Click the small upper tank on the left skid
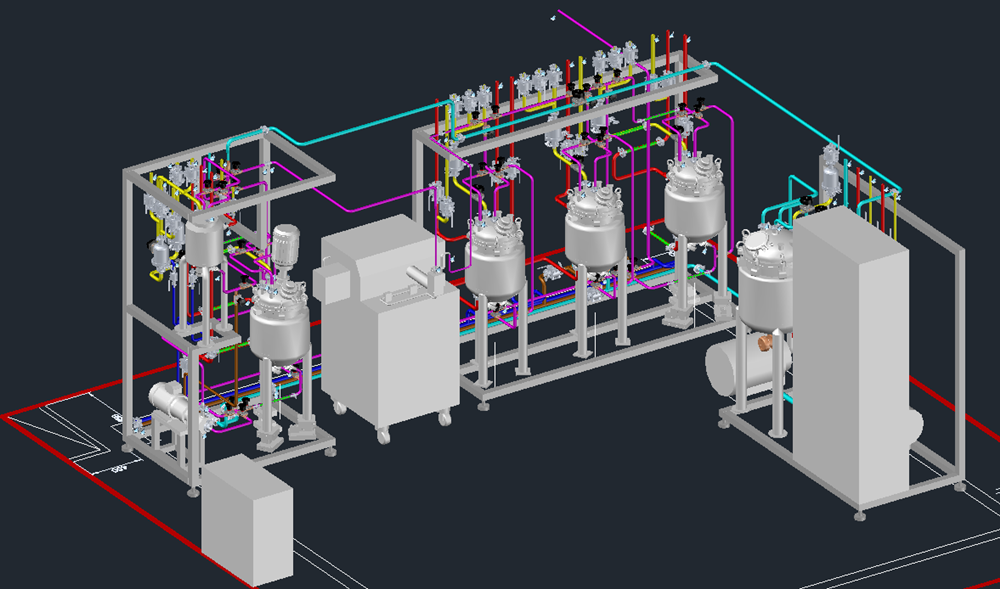Image resolution: width=1000 pixels, height=589 pixels. (x=204, y=242)
